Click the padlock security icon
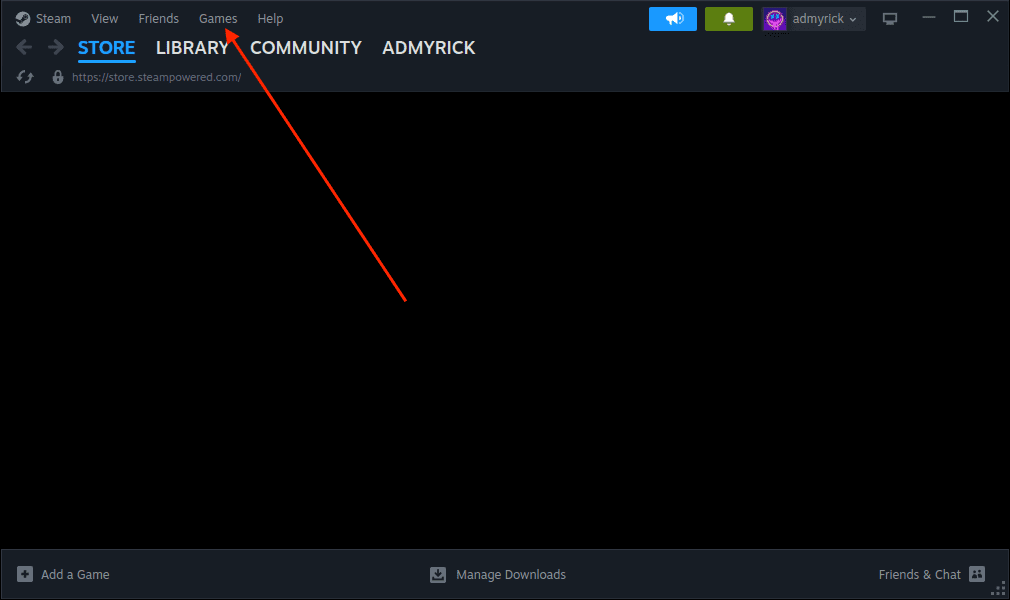Screen dimensions: 1010x600 point(58,77)
